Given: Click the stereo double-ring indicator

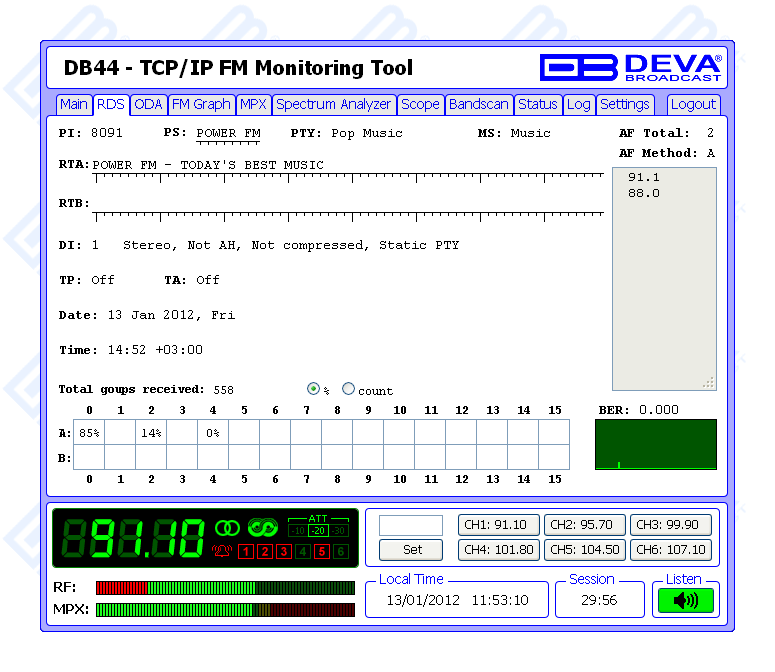Looking at the screenshot, I should (227, 527).
